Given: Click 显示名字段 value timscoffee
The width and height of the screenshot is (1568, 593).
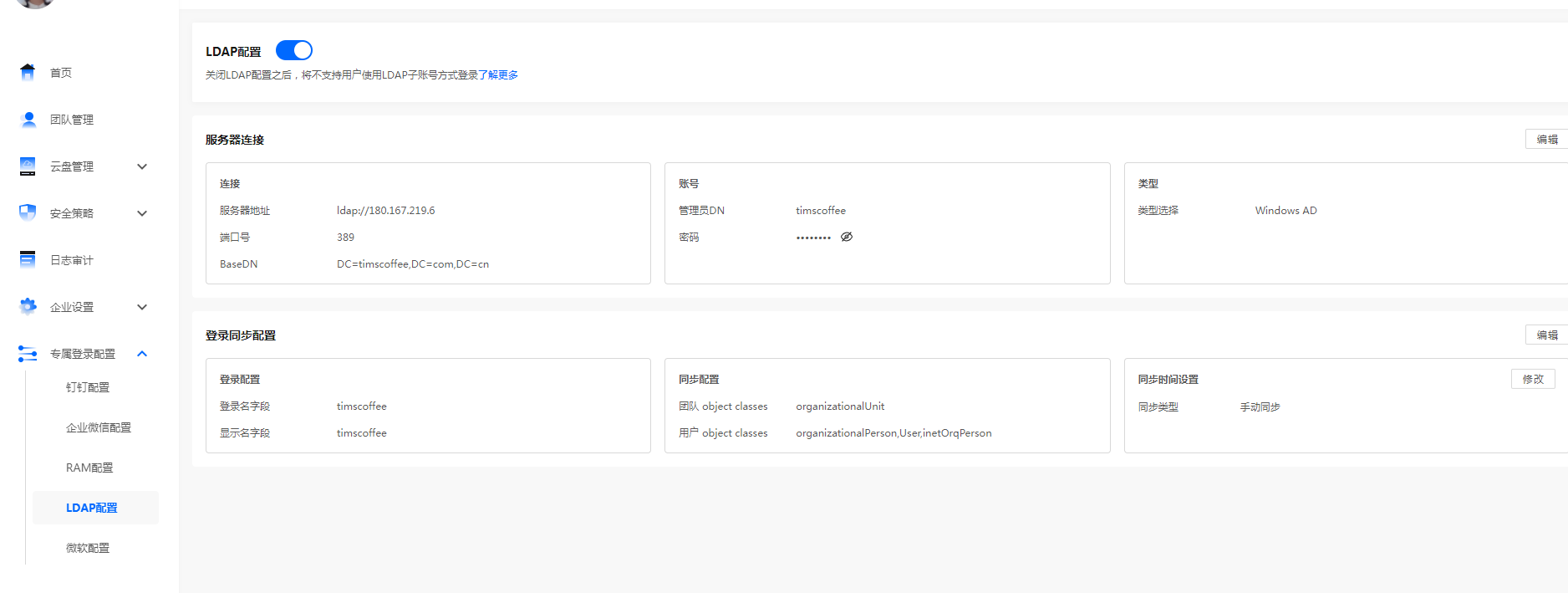Looking at the screenshot, I should [x=362, y=433].
